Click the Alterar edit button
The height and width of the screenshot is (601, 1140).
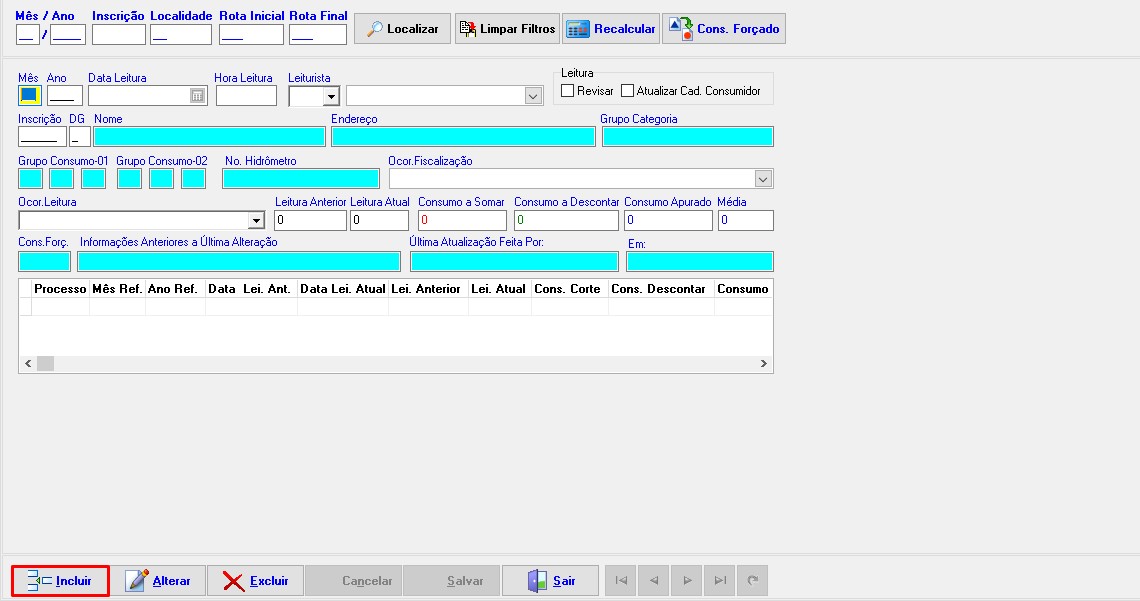click(x=158, y=581)
